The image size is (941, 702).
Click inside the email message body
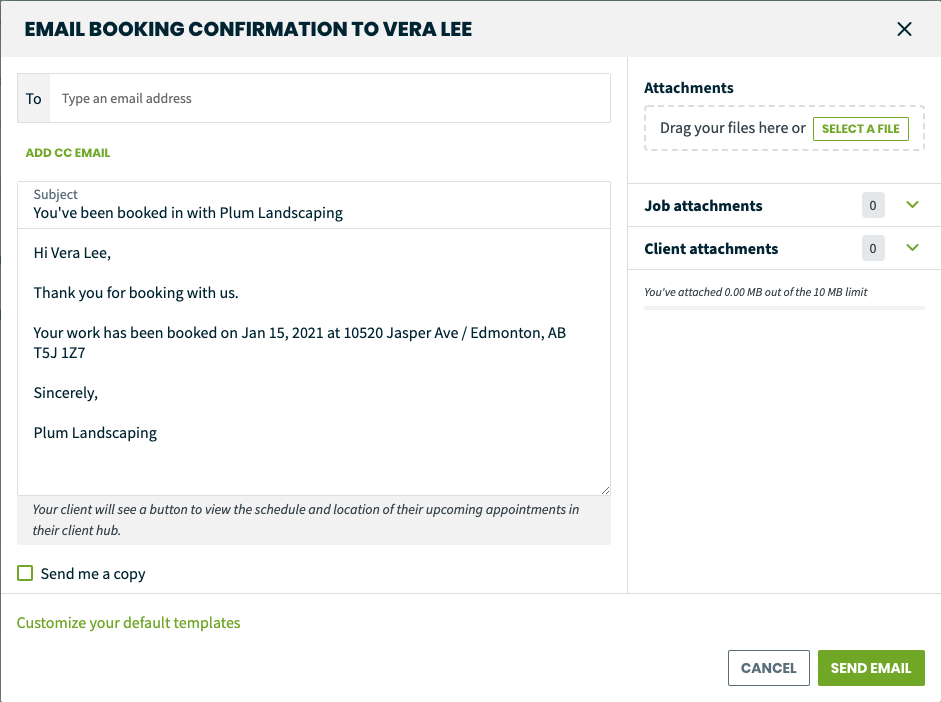pos(314,362)
